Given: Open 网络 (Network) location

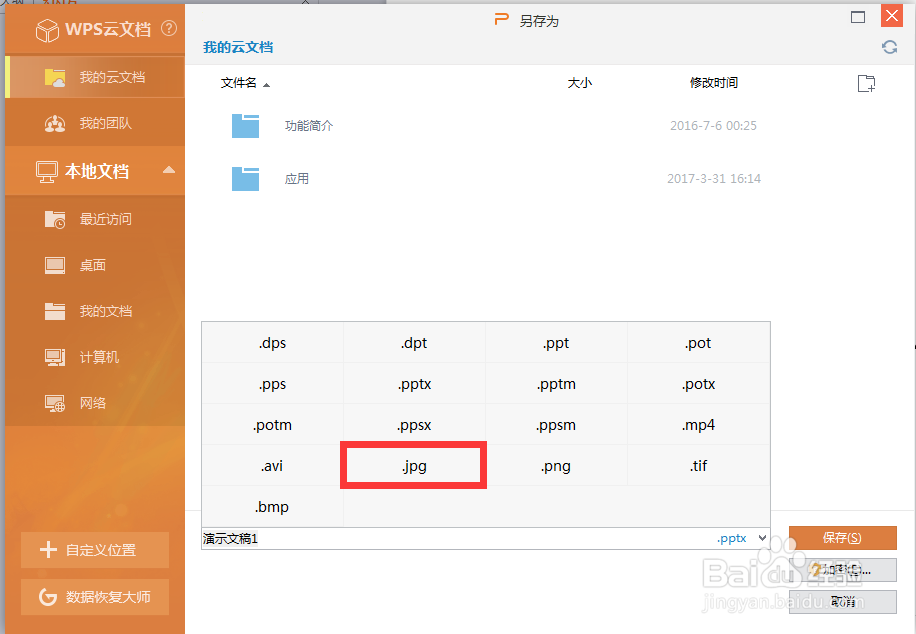Looking at the screenshot, I should (x=95, y=403).
